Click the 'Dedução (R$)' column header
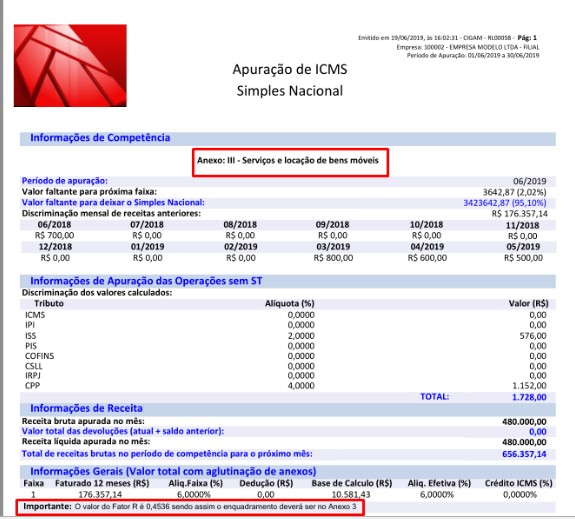Viewport: 575px width, 519px height. pyautogui.click(x=266, y=483)
